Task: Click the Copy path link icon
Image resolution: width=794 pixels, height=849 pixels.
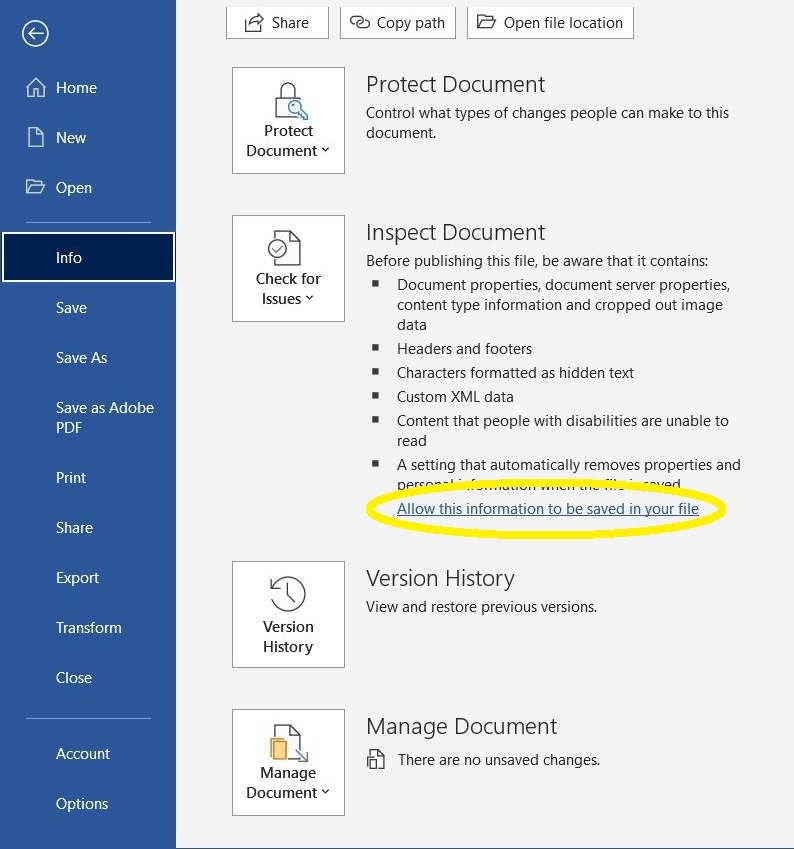Action: [x=360, y=22]
